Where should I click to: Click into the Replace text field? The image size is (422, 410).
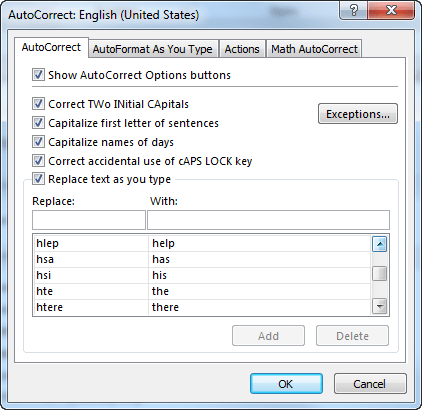point(89,220)
